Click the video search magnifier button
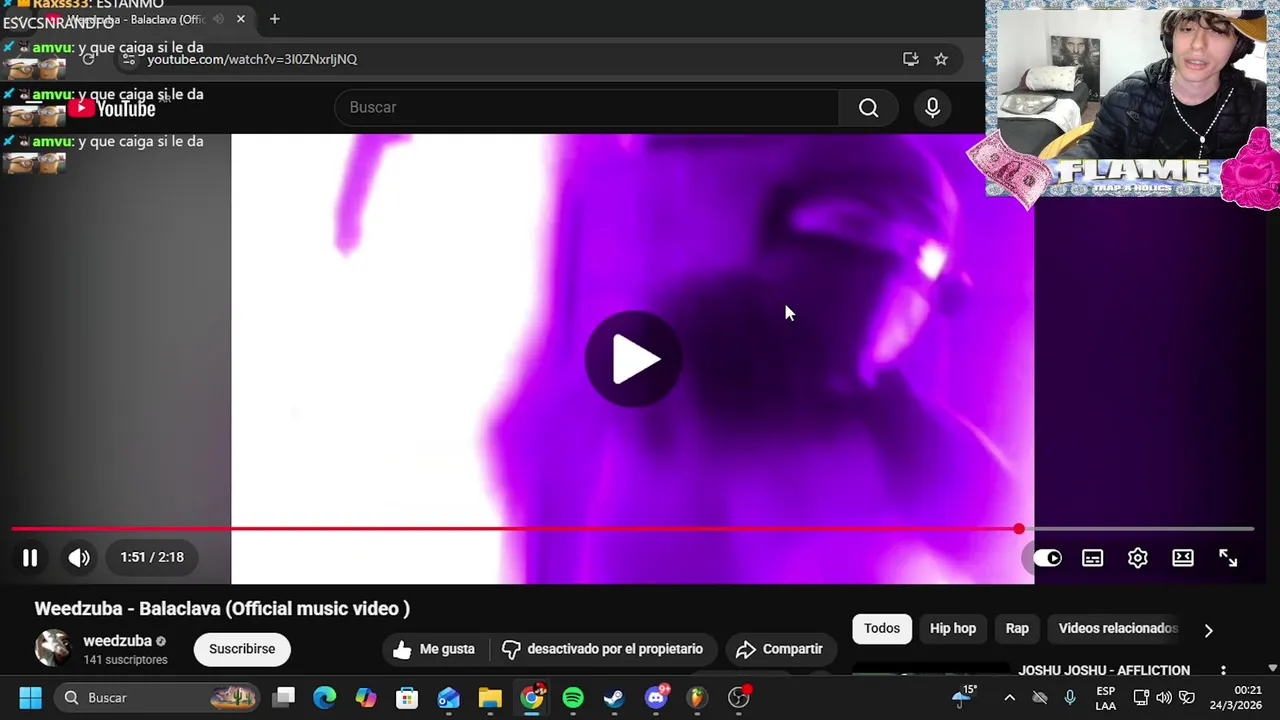Image resolution: width=1280 pixels, height=720 pixels. click(868, 107)
